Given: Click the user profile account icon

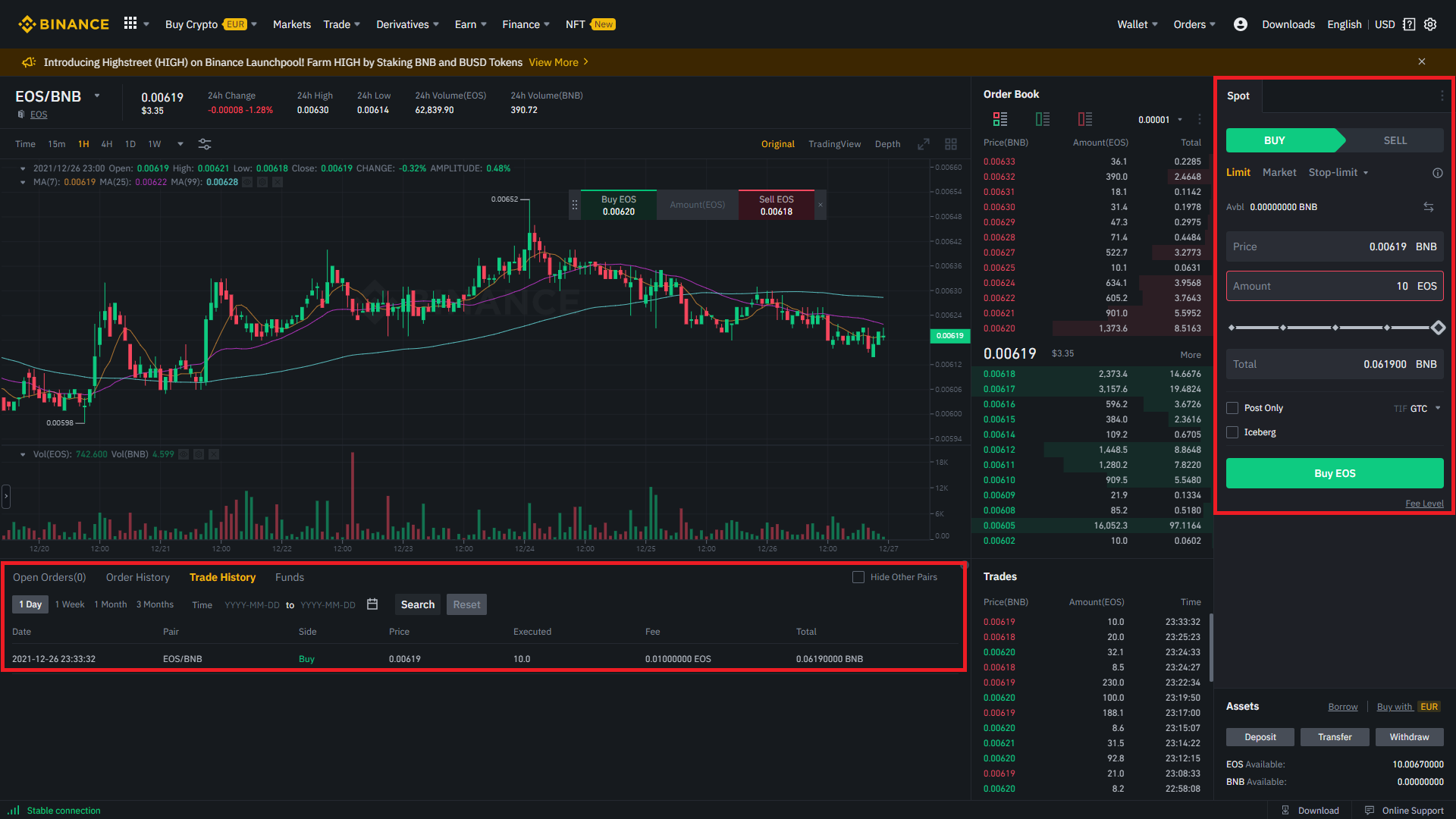Looking at the screenshot, I should click(x=1241, y=24).
